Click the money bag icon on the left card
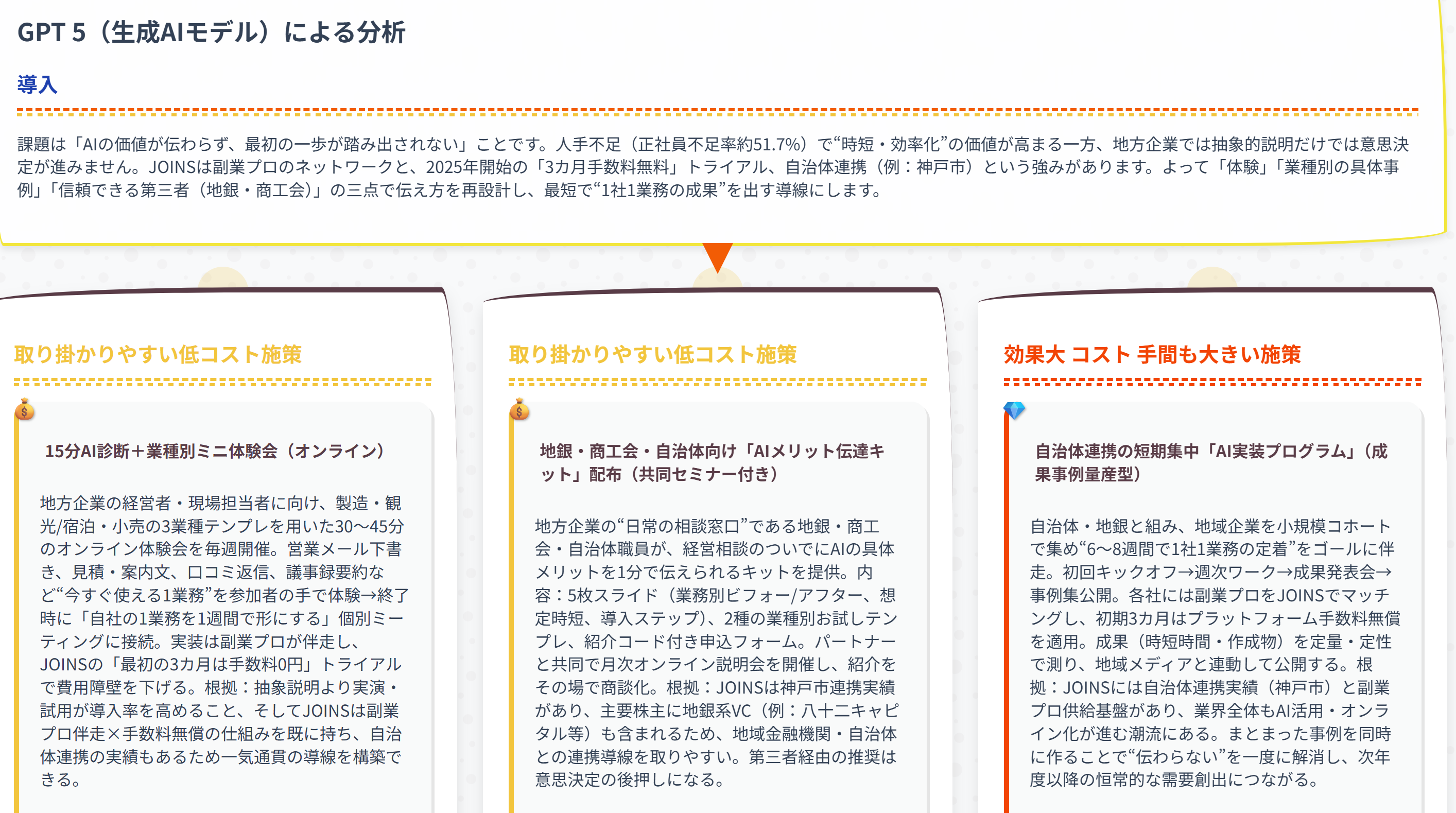Screen dimensions: 1456x813 pyautogui.click(x=24, y=410)
